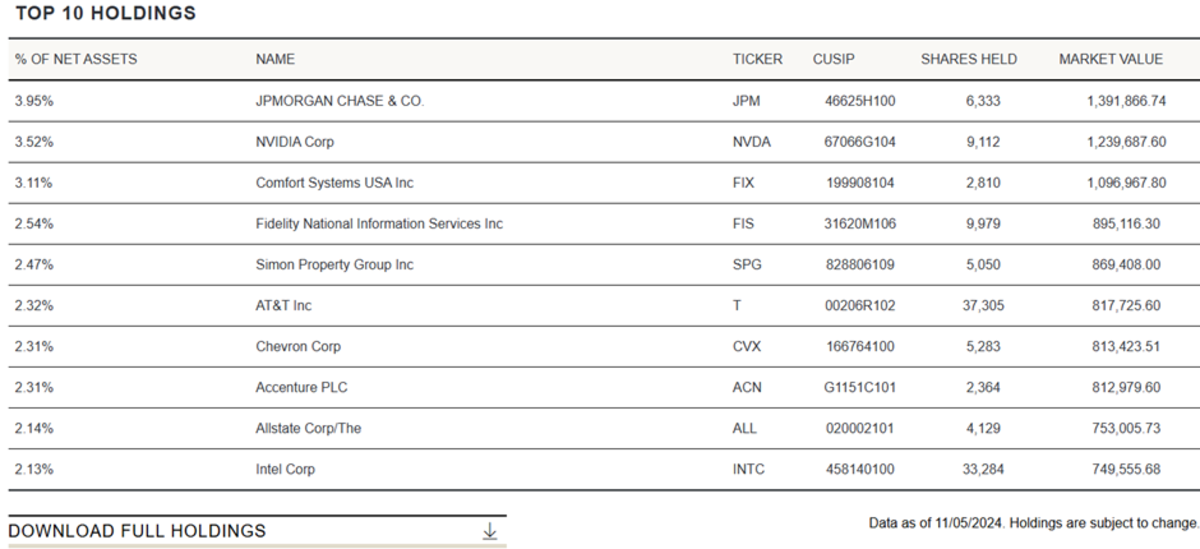
Task: Click the Accenture PLC CUSIP G1151C101
Action: [861, 388]
